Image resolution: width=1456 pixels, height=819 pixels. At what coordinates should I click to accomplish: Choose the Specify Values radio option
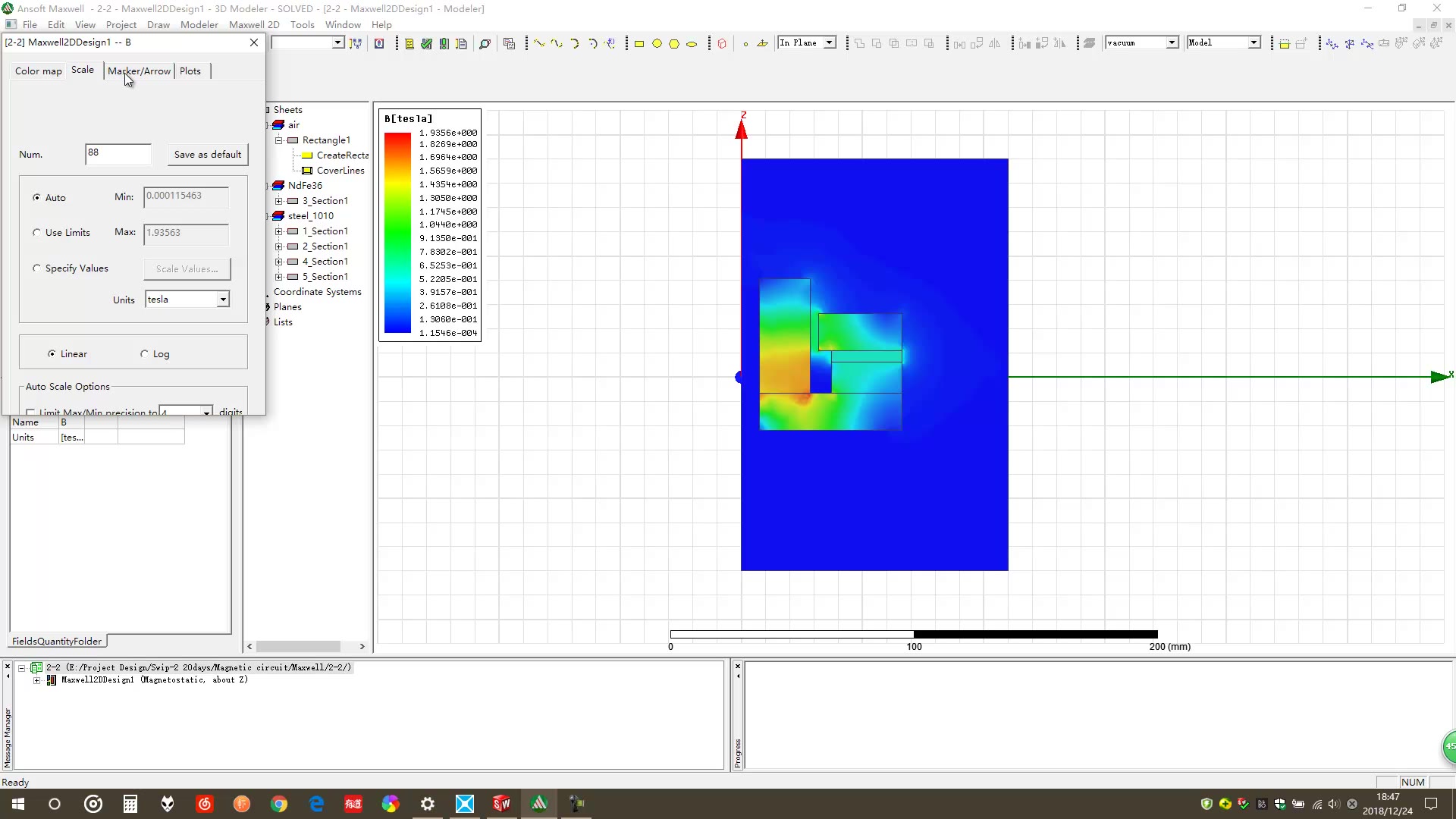pyautogui.click(x=36, y=268)
